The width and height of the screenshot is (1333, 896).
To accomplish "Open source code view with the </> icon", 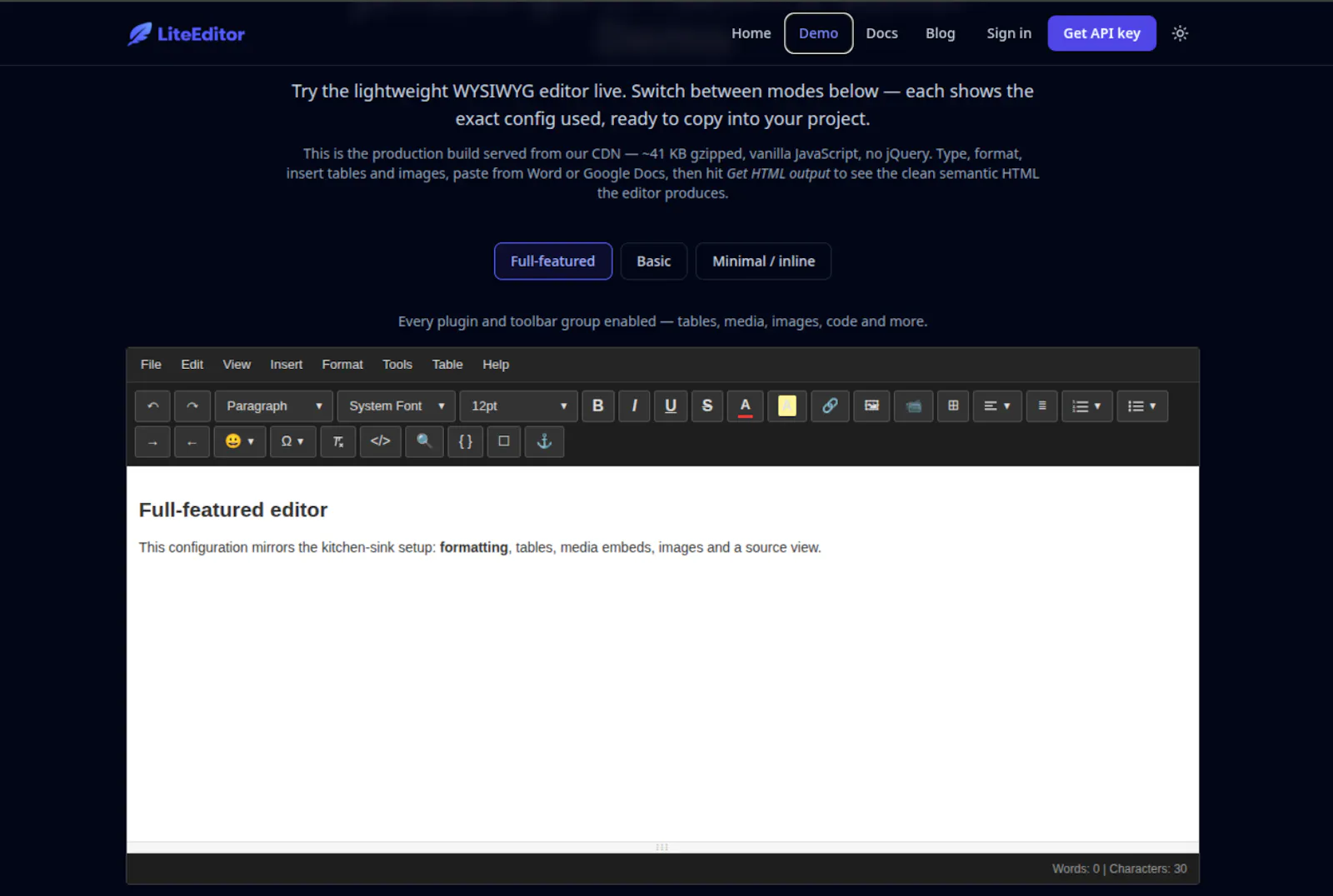I will 381,442.
